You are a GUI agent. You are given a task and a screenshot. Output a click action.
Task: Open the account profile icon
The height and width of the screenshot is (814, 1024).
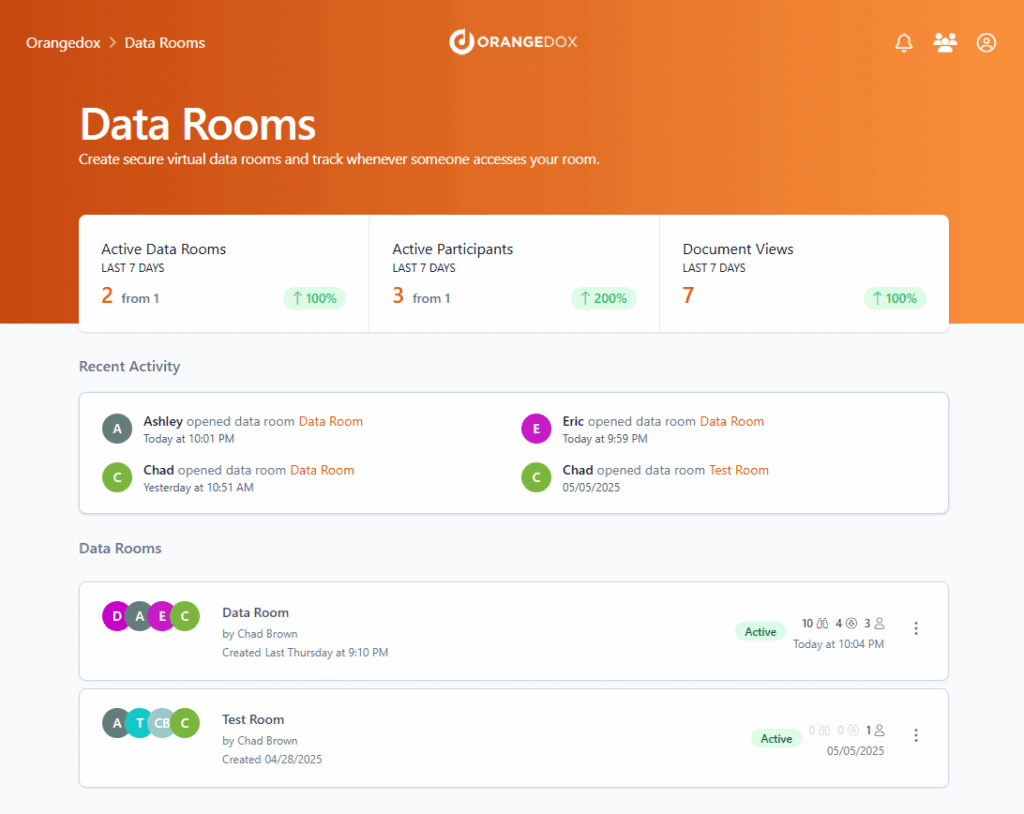(x=986, y=42)
